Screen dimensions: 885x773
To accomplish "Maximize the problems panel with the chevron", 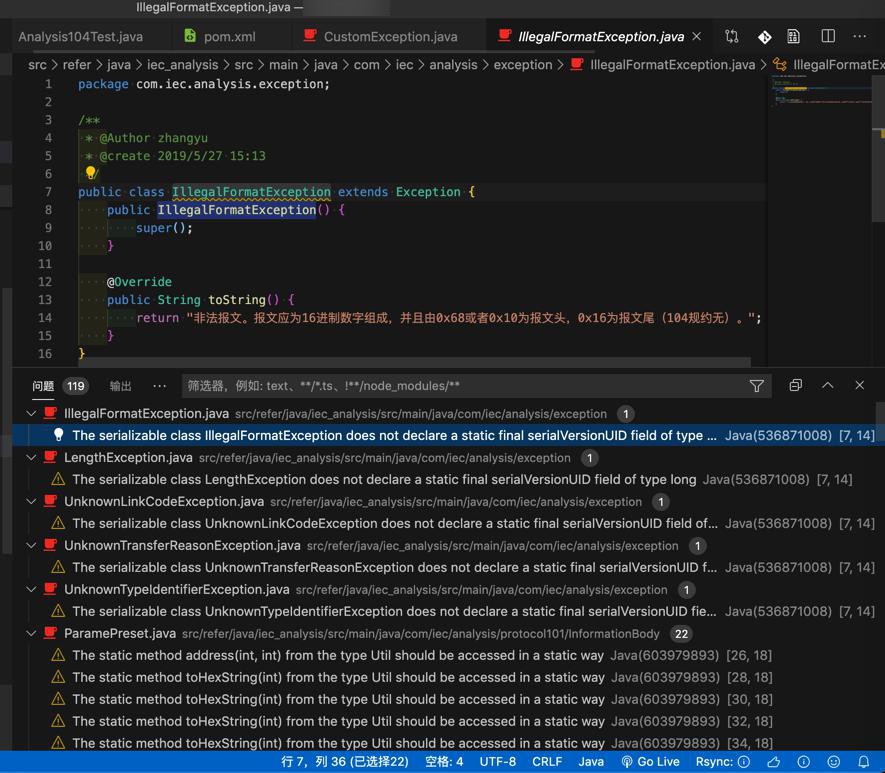I will click(828, 386).
